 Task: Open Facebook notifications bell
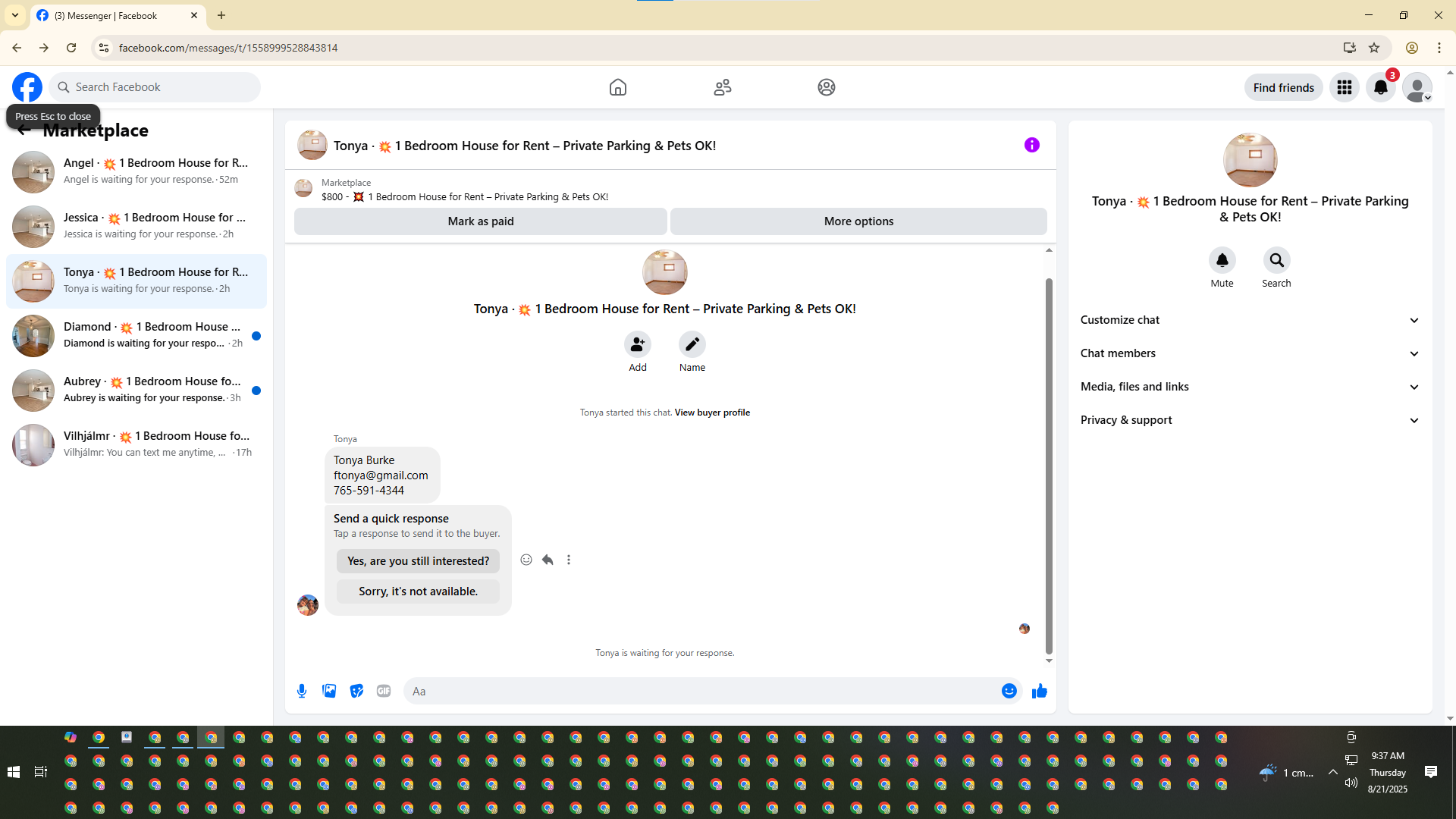pos(1380,87)
